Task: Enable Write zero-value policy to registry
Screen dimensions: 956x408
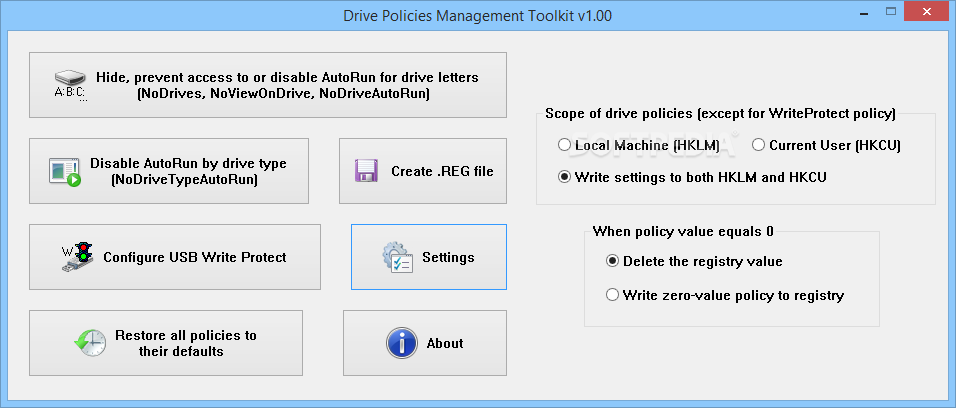Action: click(x=613, y=295)
